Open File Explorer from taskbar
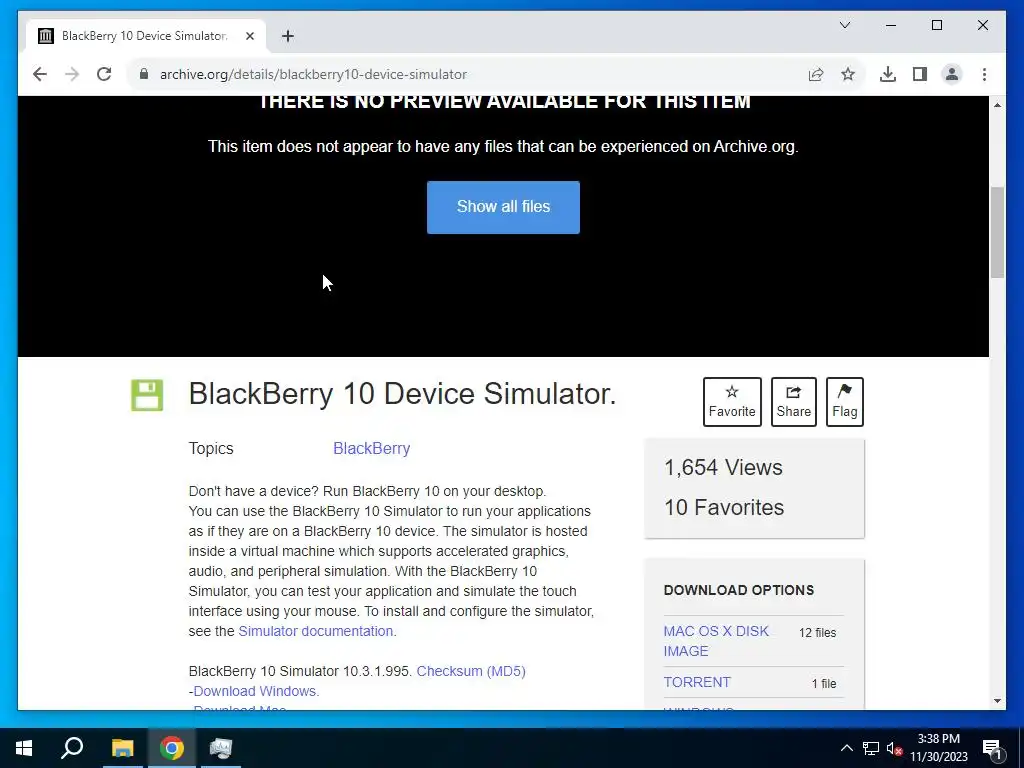Image resolution: width=1024 pixels, height=768 pixels. pyautogui.click(x=122, y=748)
